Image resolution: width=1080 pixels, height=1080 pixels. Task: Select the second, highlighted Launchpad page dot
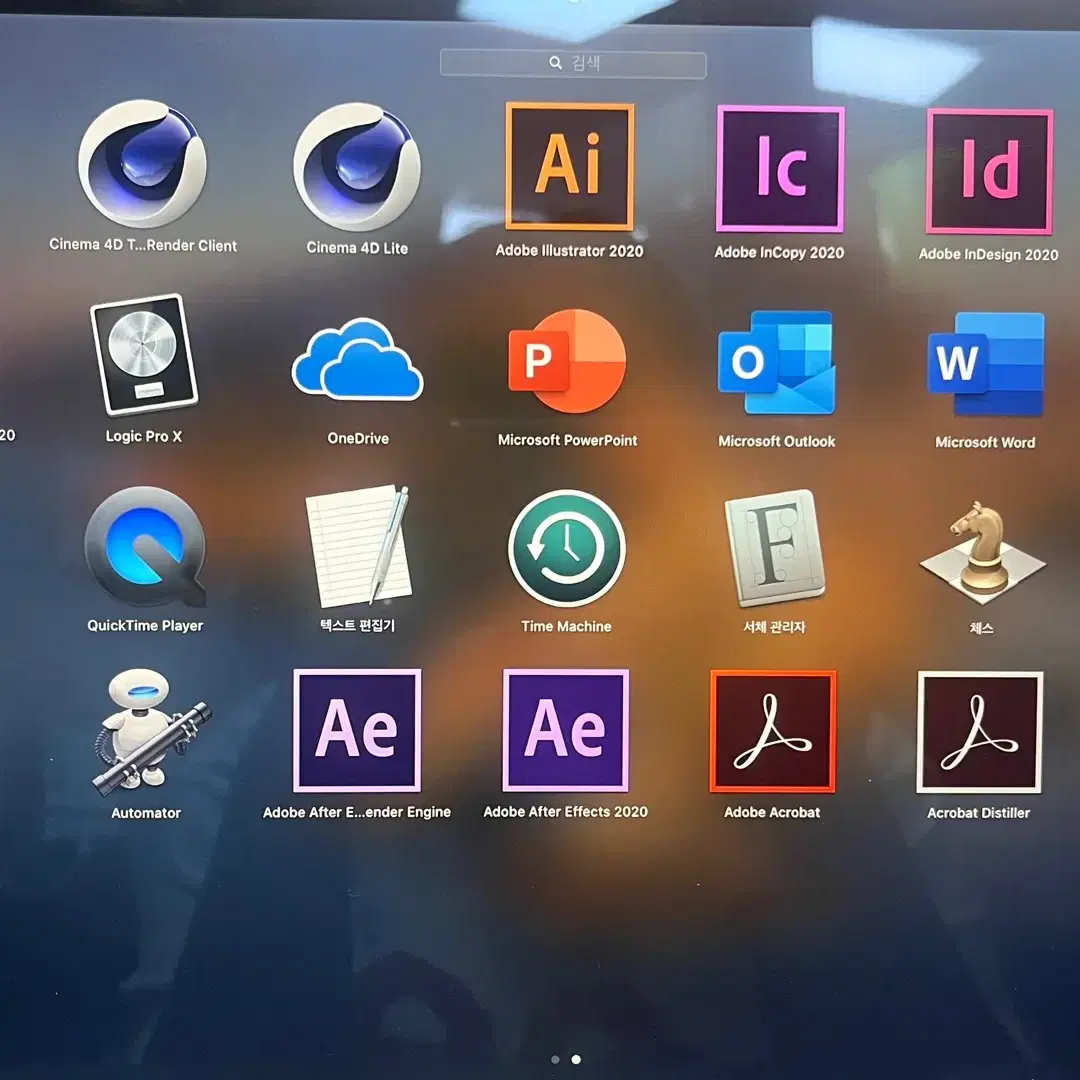click(x=576, y=1059)
